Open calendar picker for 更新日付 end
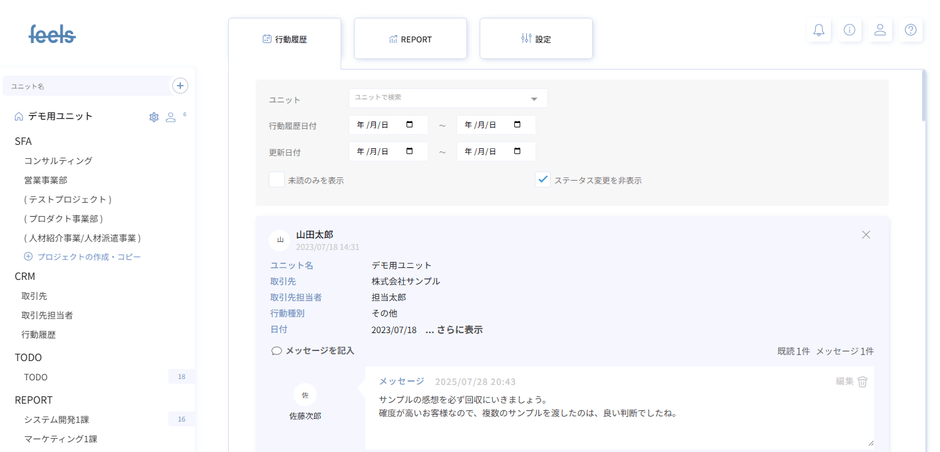Viewport: 940px width, 452px height. coord(517,151)
